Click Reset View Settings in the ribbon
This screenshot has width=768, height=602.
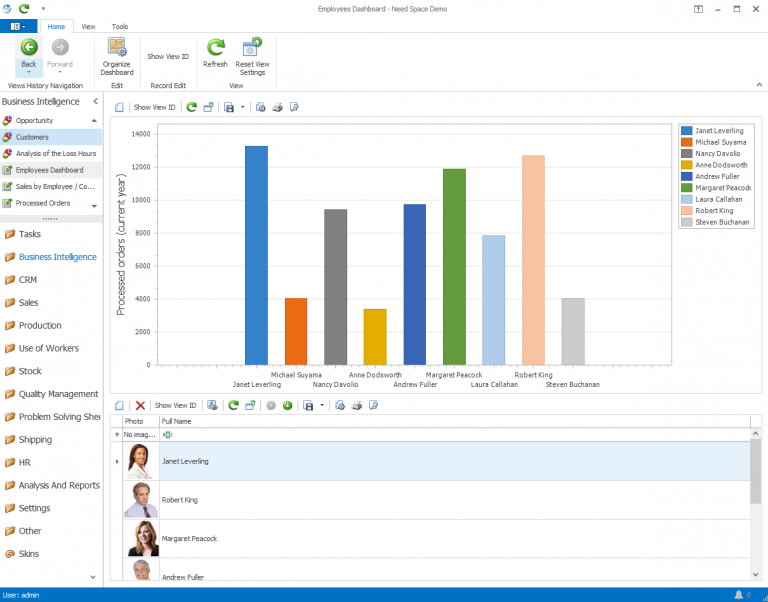coord(251,48)
